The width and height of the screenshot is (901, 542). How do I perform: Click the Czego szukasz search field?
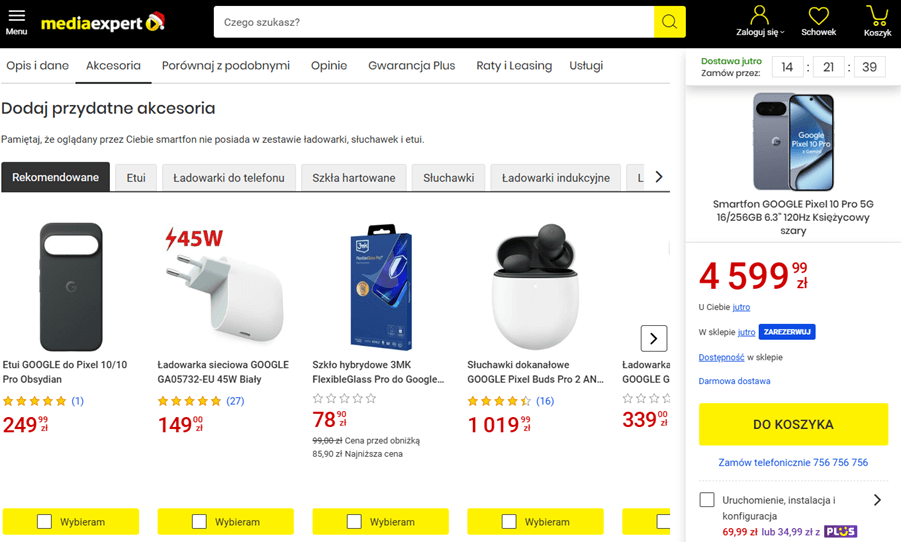coord(434,22)
